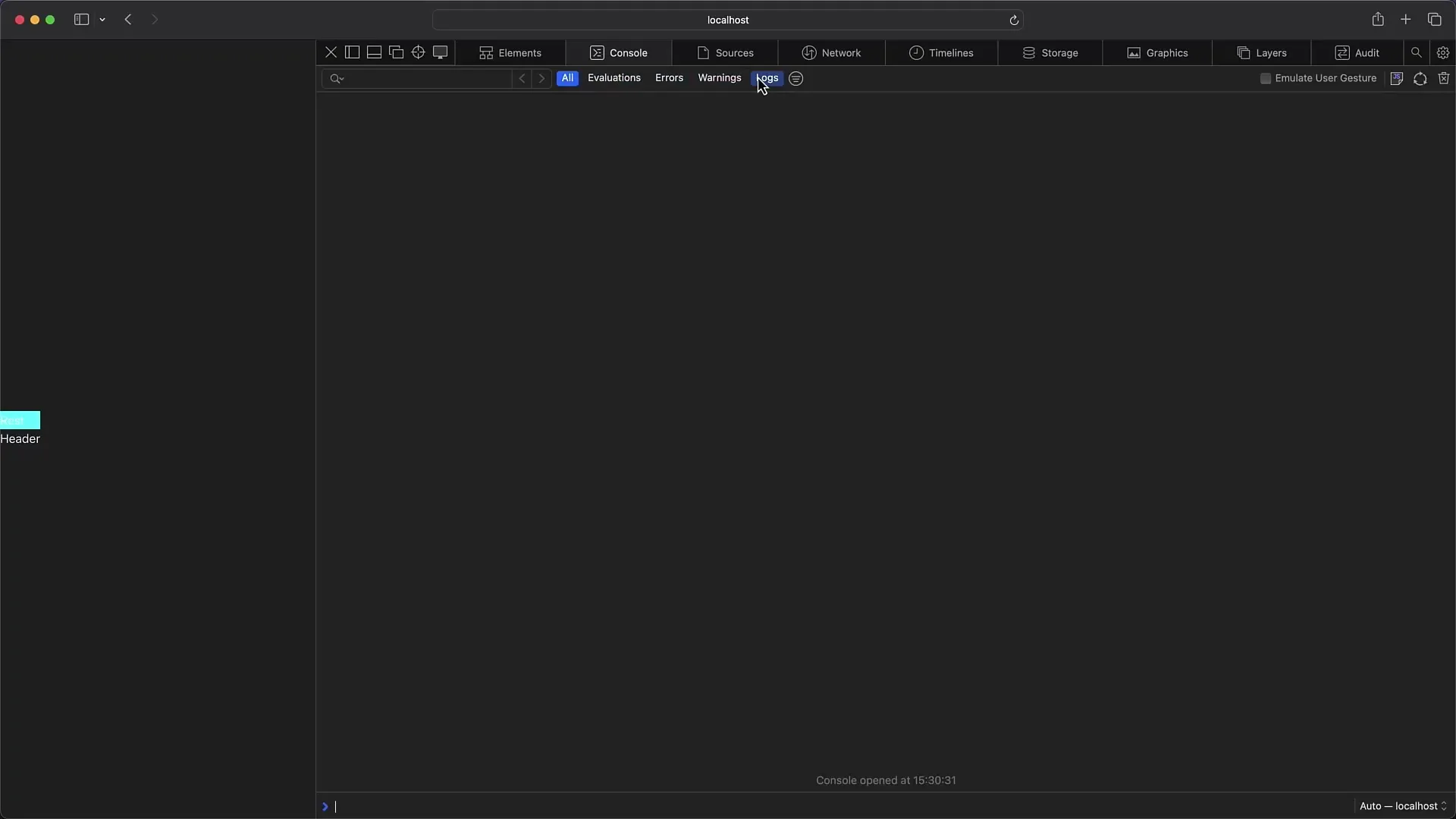Open console filter search options dropdown
The height and width of the screenshot is (819, 1456).
337,78
